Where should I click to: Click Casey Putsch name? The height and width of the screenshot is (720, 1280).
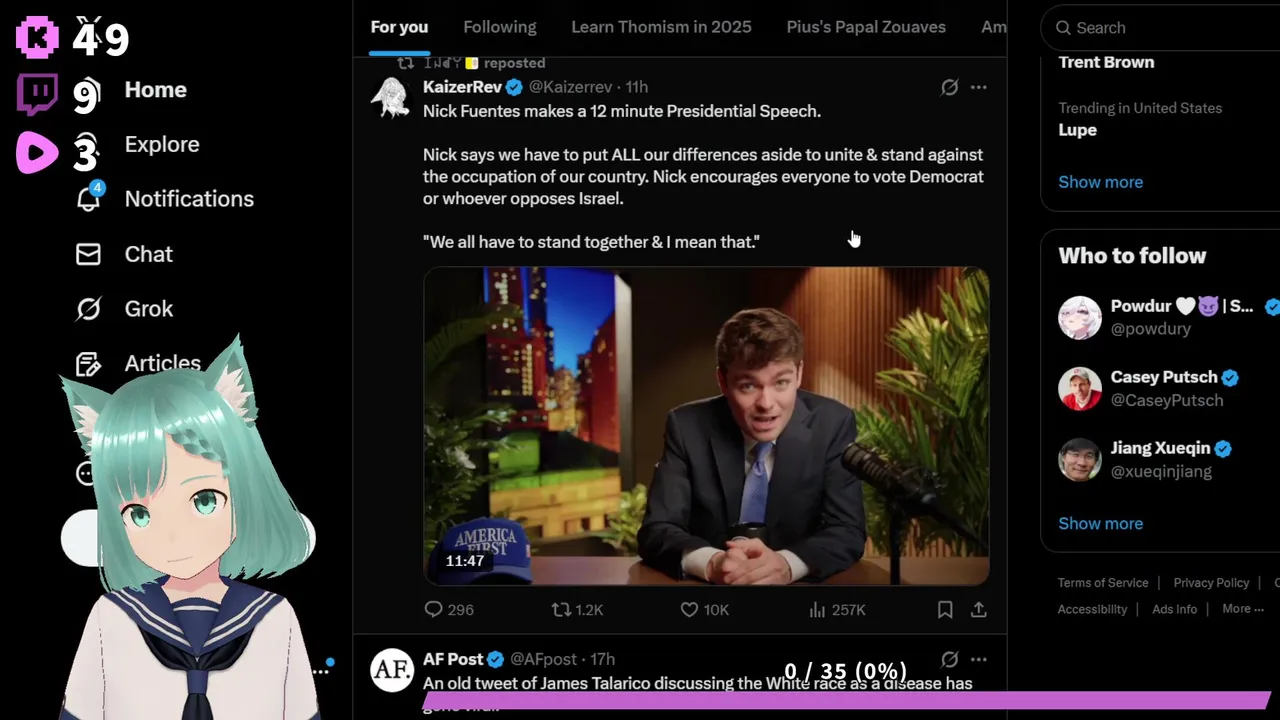point(1164,377)
